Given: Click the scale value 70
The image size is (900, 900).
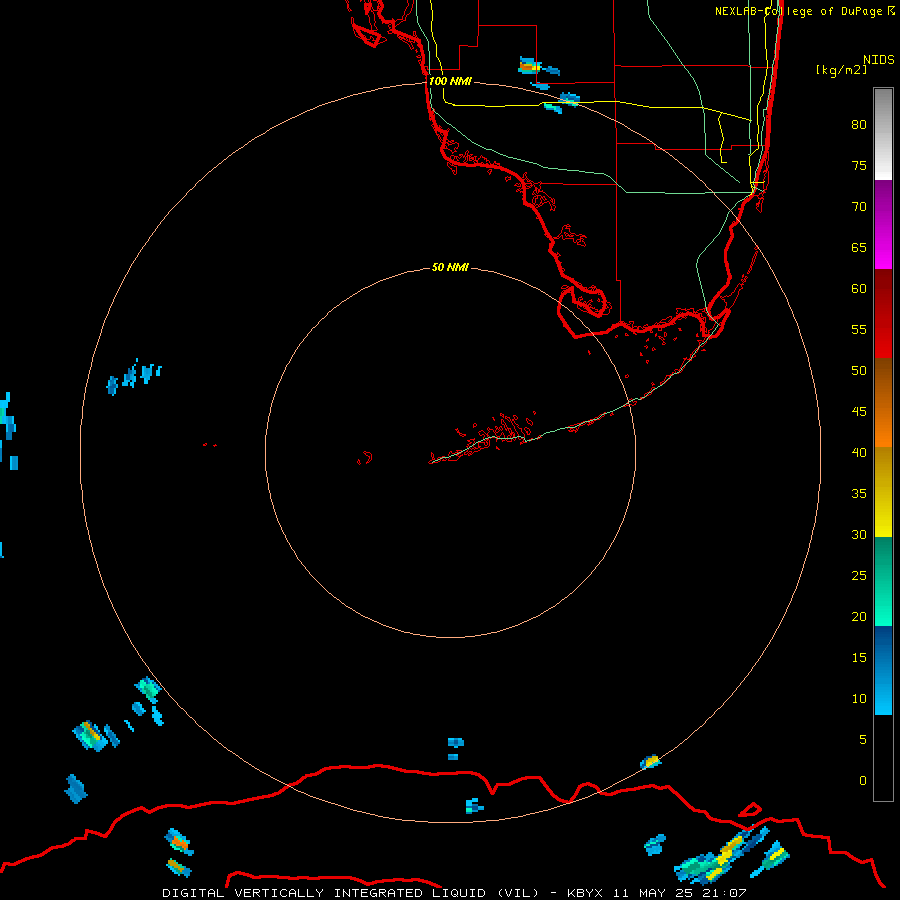Looking at the screenshot, I should (x=859, y=207).
